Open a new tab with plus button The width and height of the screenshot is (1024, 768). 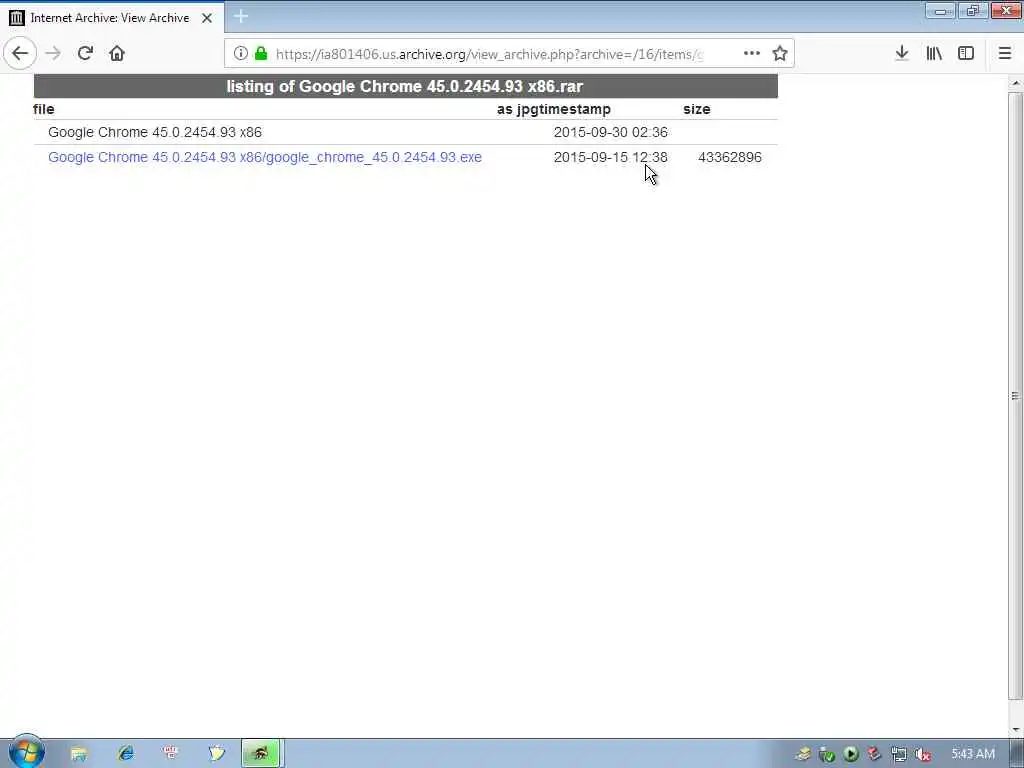point(241,16)
